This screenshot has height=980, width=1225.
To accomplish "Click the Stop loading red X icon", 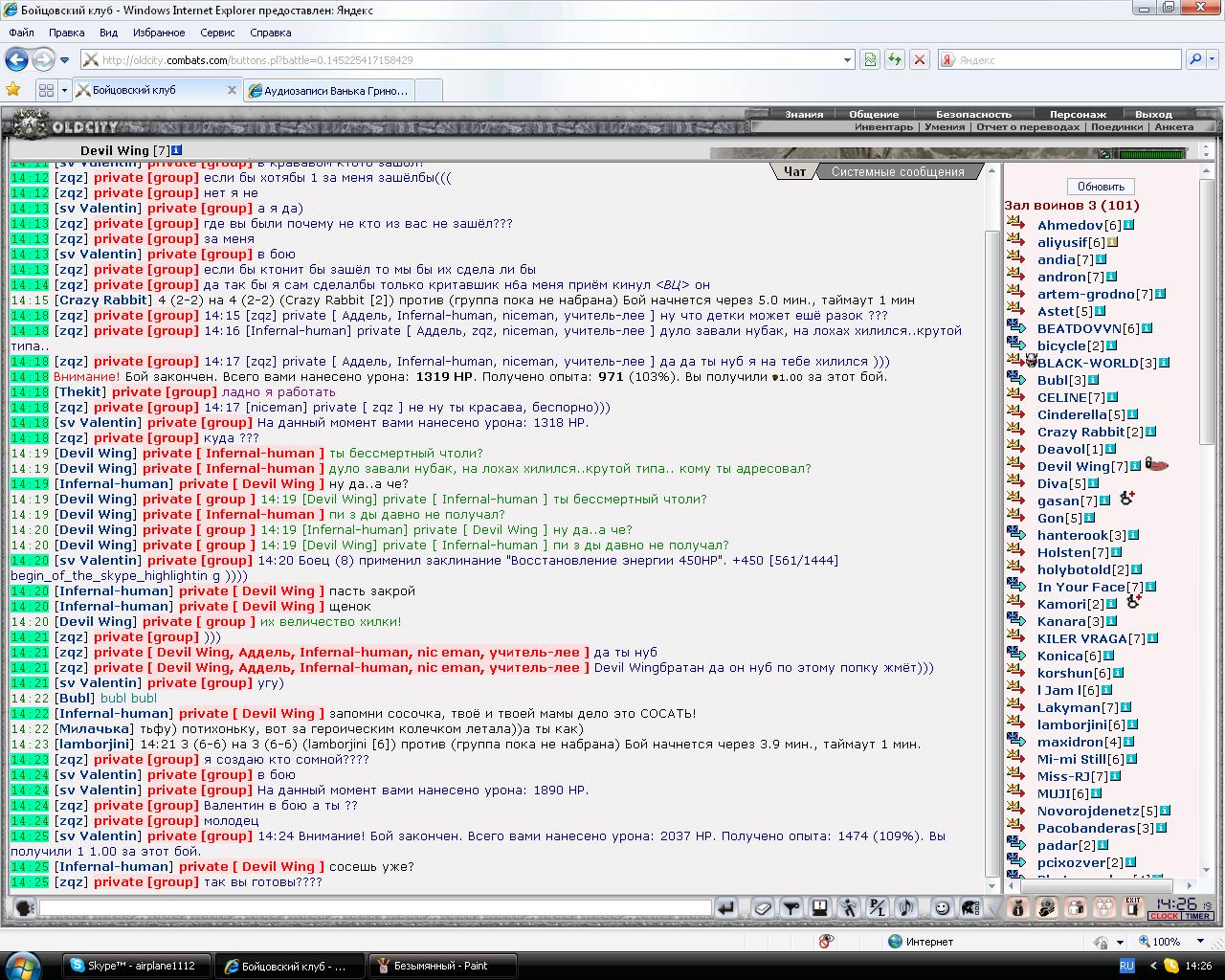I will point(920,59).
